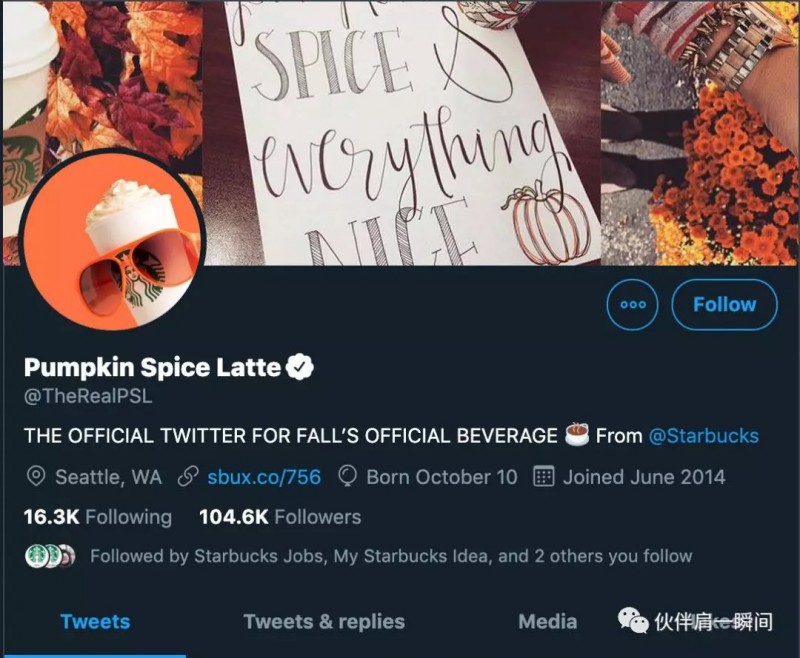The width and height of the screenshot is (800, 658).
Task: Open the @Starbucks mention link
Action: pos(703,436)
